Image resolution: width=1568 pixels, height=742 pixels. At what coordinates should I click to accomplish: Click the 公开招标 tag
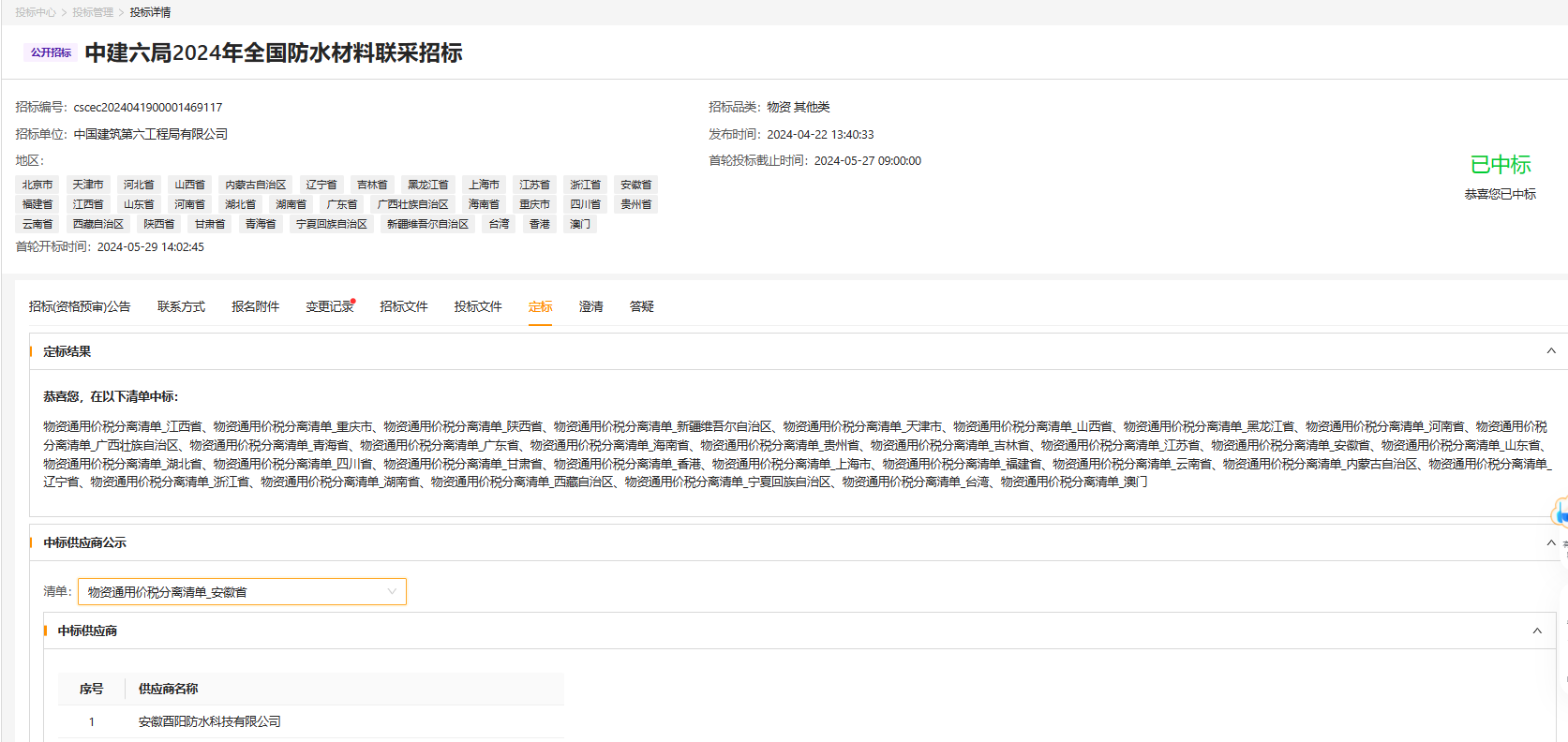pyautogui.click(x=51, y=52)
